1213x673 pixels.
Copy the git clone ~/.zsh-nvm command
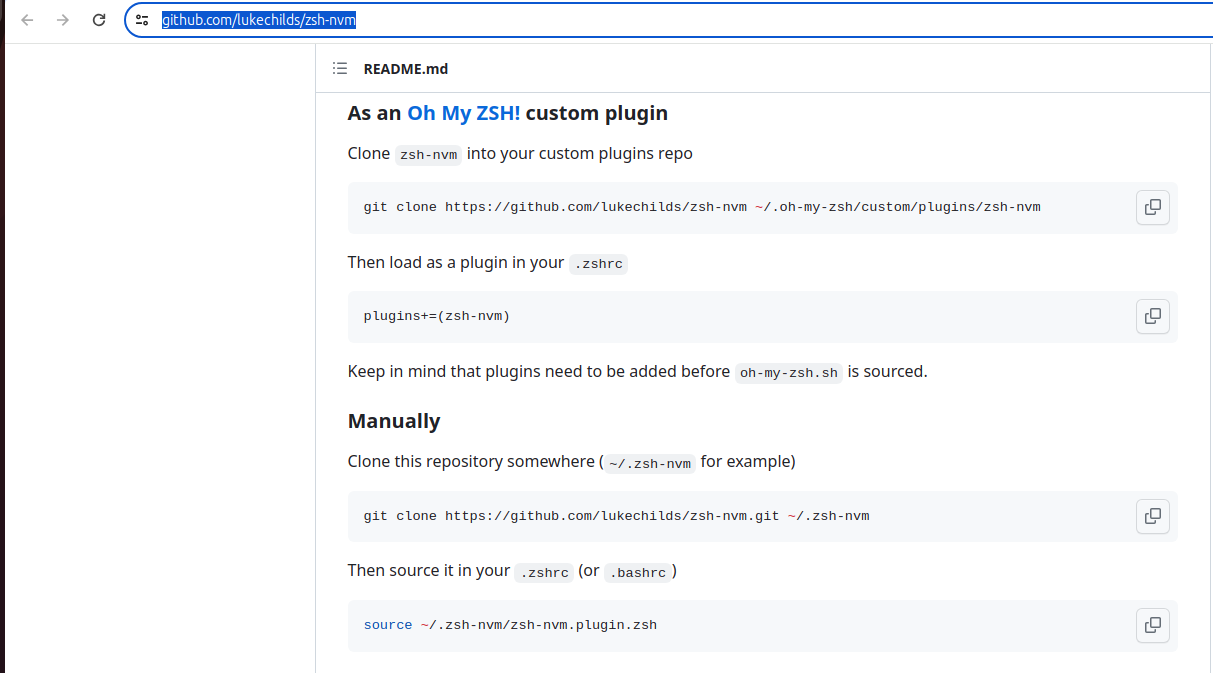pos(1153,516)
